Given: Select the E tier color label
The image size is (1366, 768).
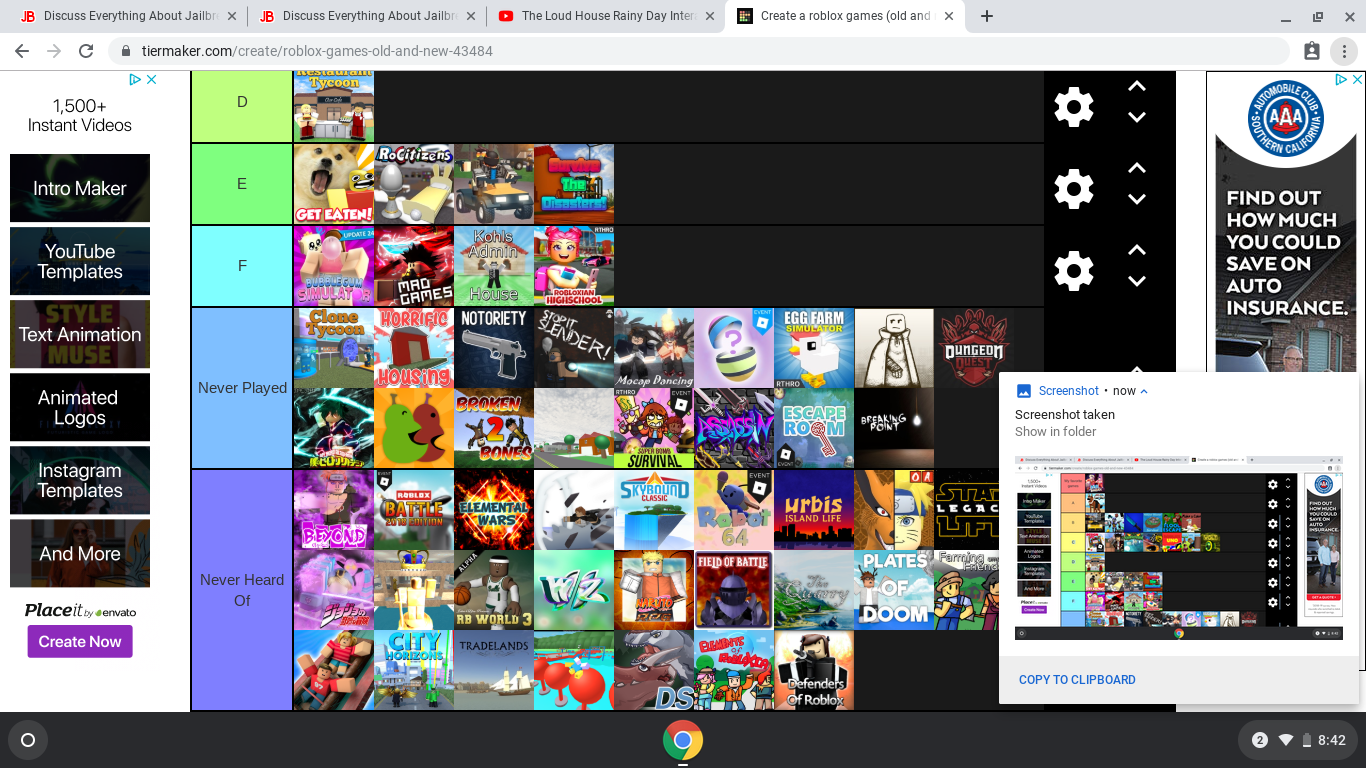Looking at the screenshot, I should point(242,184).
